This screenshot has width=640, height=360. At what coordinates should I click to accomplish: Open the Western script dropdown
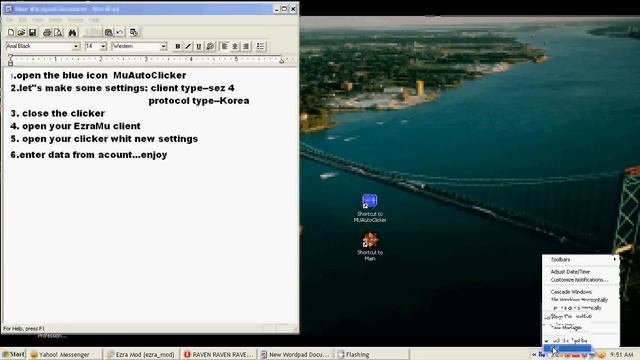pyautogui.click(x=163, y=47)
